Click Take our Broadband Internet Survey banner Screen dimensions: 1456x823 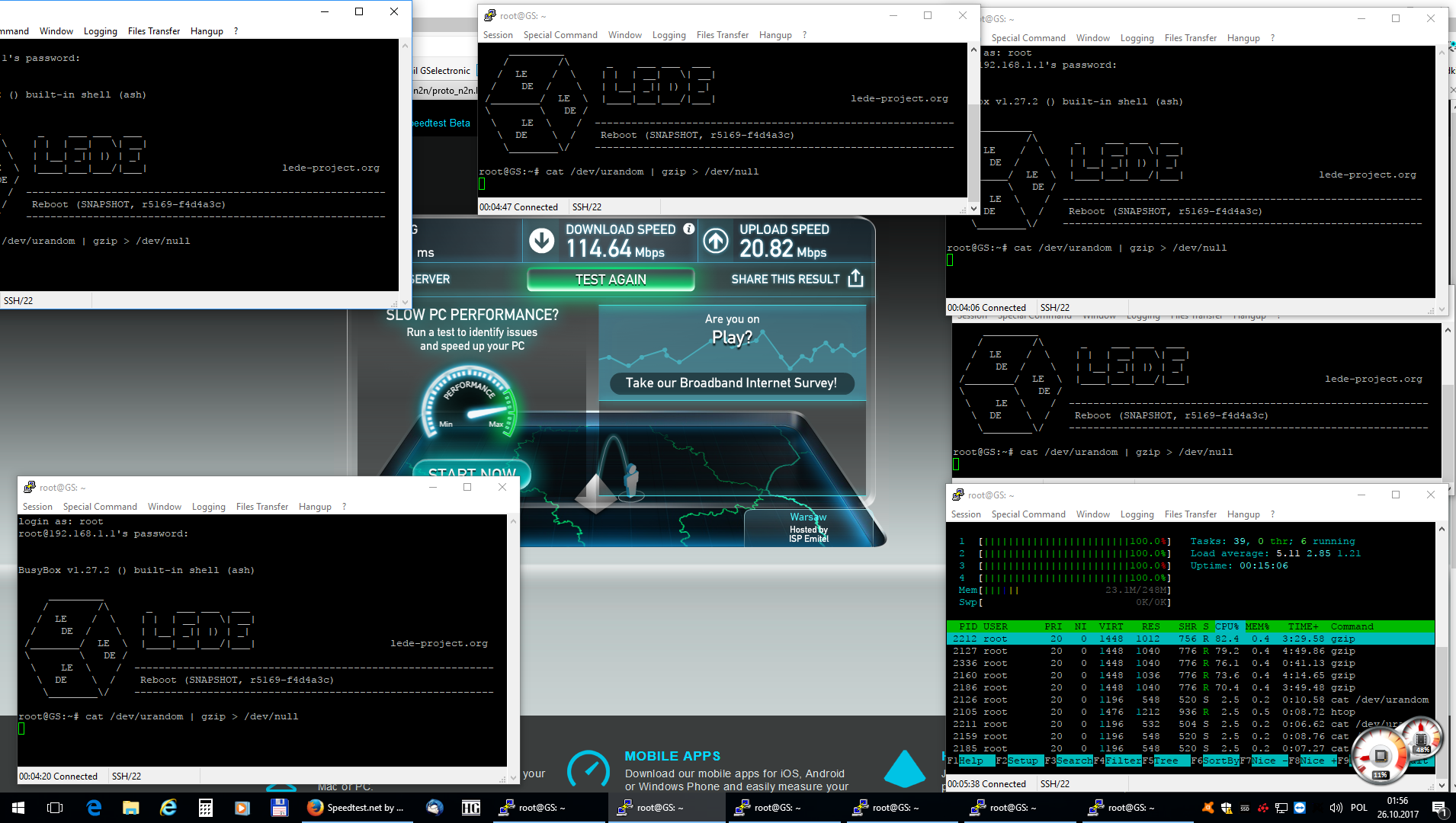pyautogui.click(x=731, y=383)
